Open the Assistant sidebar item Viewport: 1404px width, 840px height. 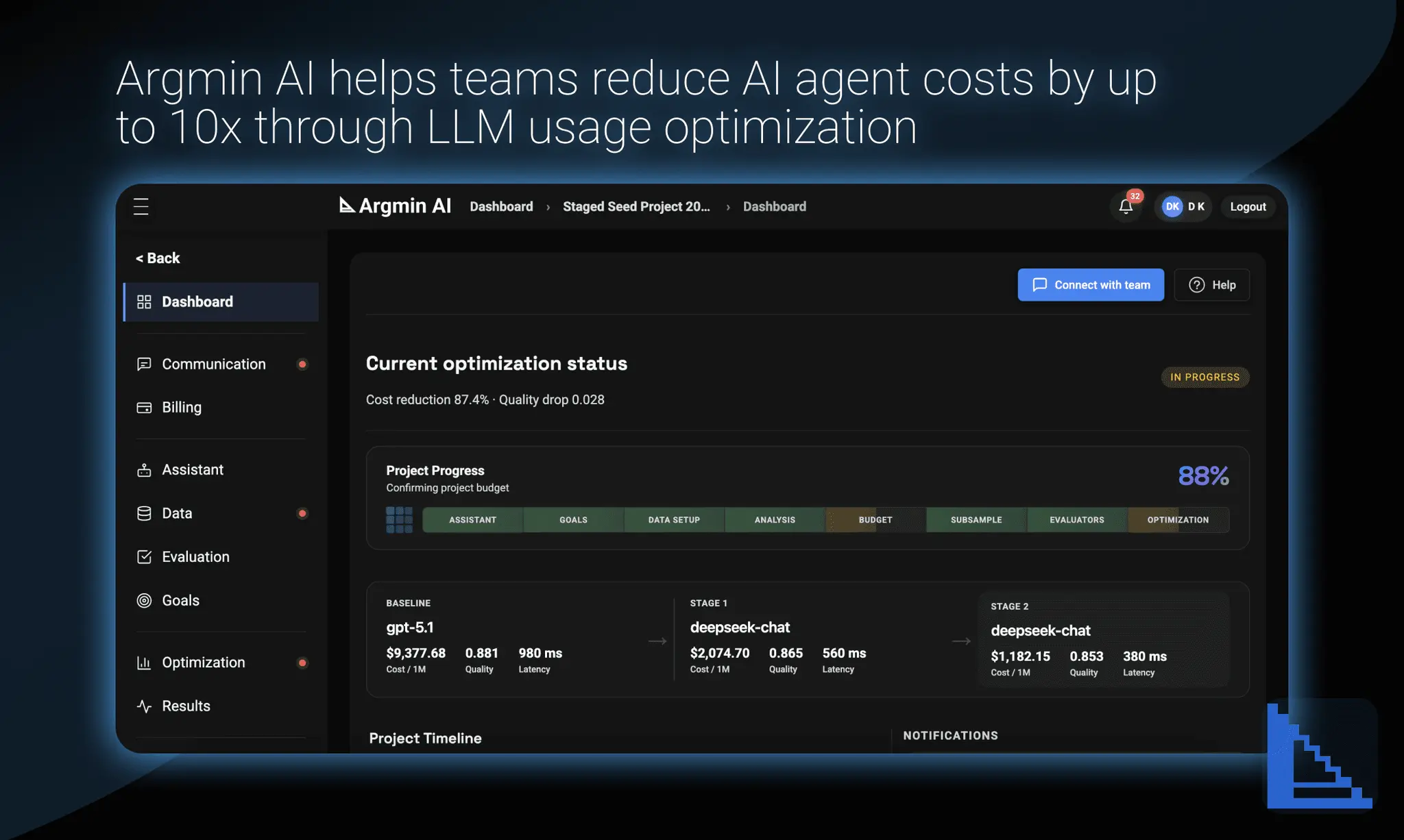coord(221,470)
